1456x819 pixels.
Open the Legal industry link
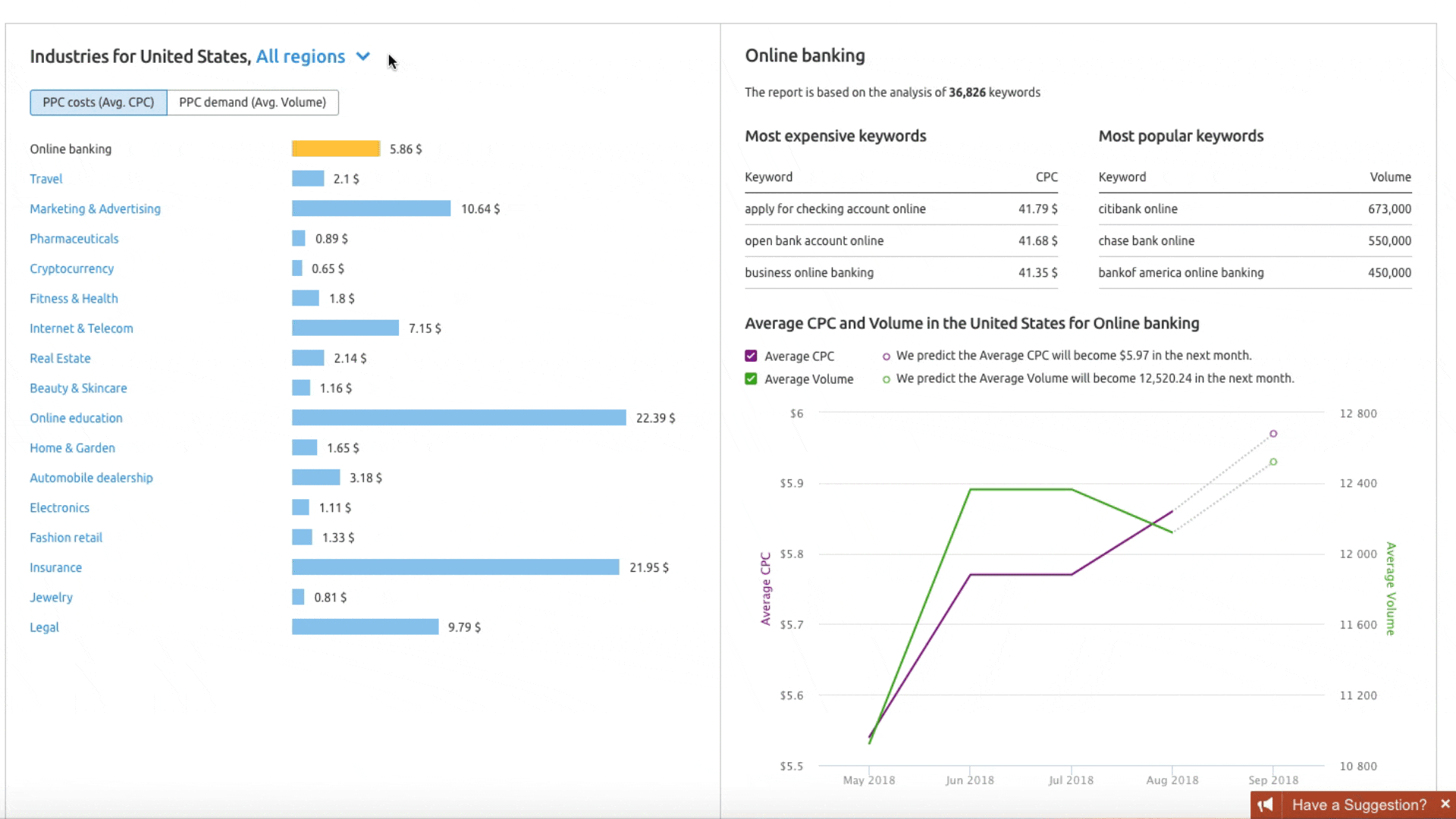coord(44,627)
